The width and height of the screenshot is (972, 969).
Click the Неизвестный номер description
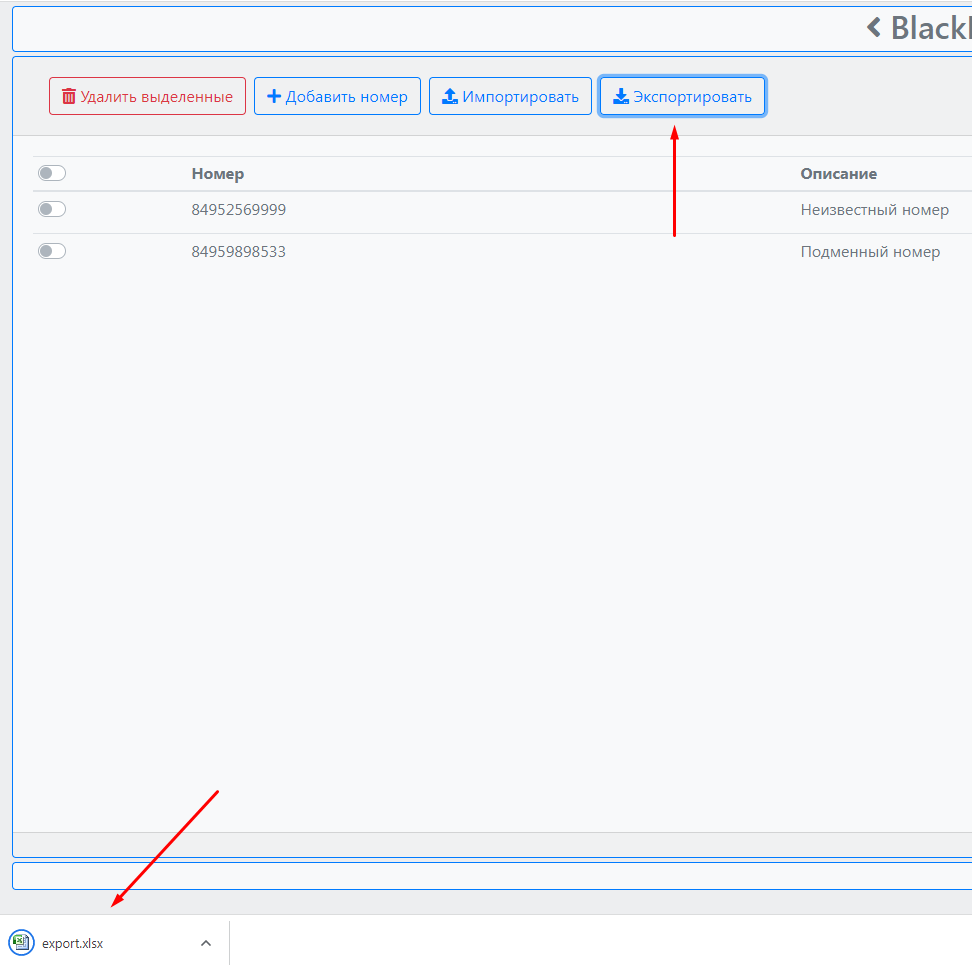tap(874, 210)
